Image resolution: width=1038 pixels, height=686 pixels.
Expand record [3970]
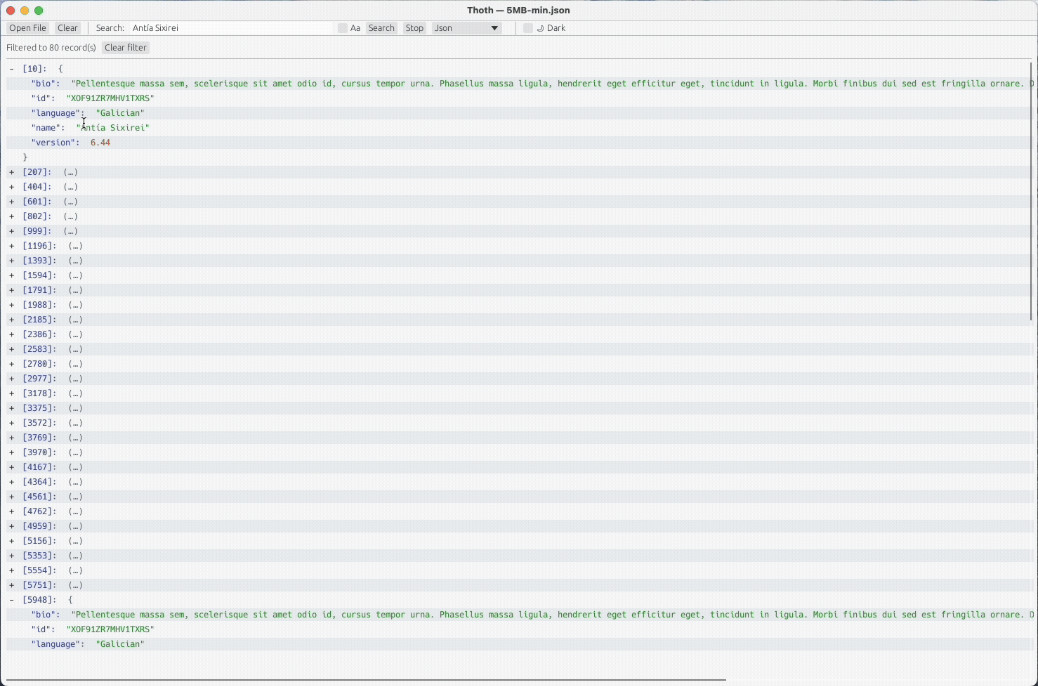[x=11, y=452]
